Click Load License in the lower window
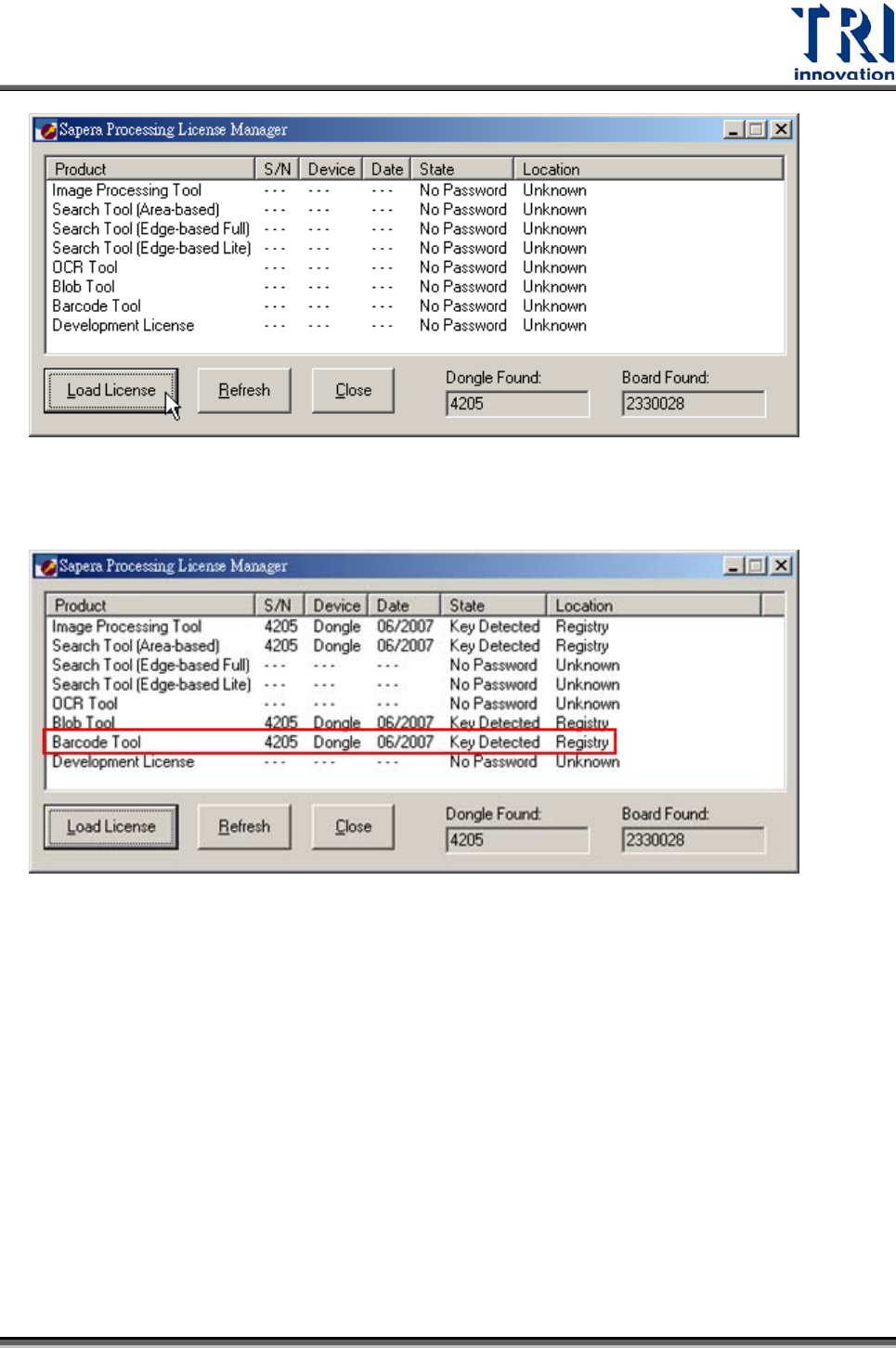The image size is (896, 1348). point(110,827)
